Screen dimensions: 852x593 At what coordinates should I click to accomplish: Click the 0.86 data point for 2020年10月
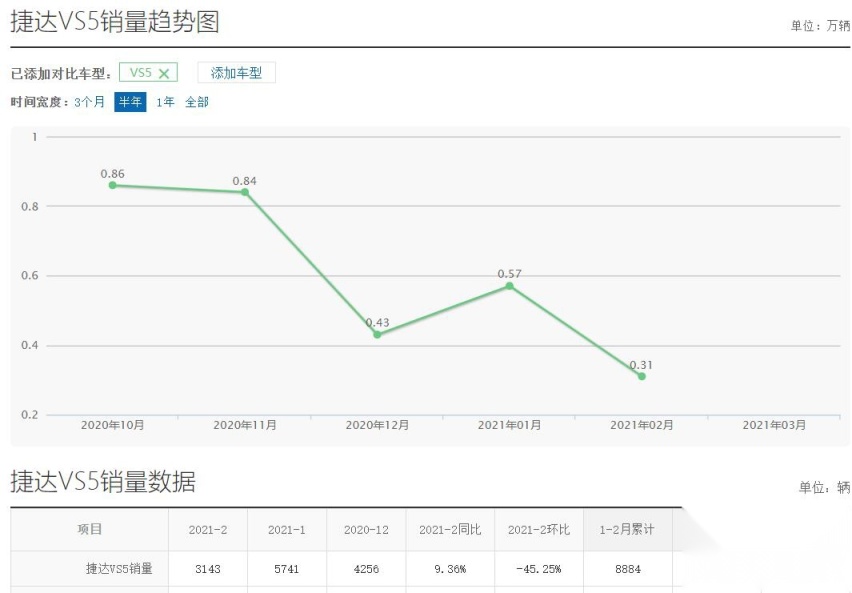(112, 185)
